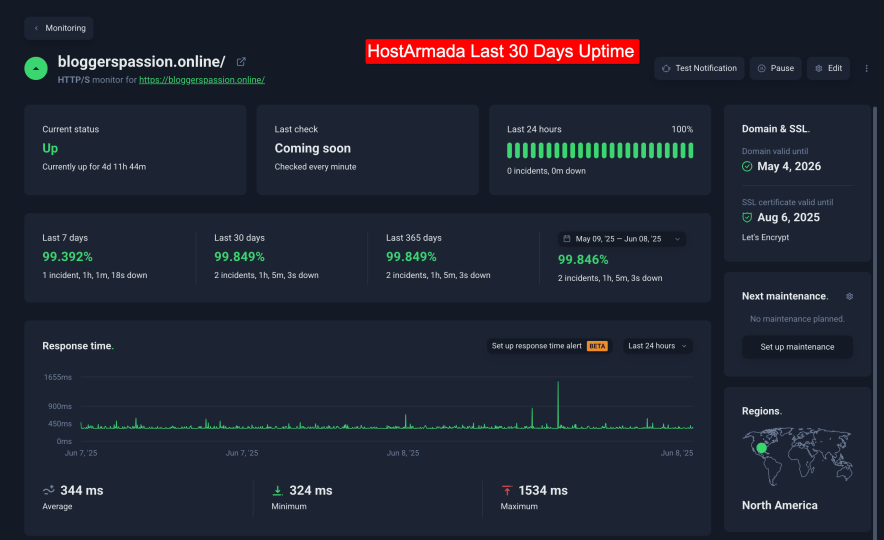Screen dimensions: 884x540
Task: Click the Last 365 days 99.849% value
Action: click(411, 257)
